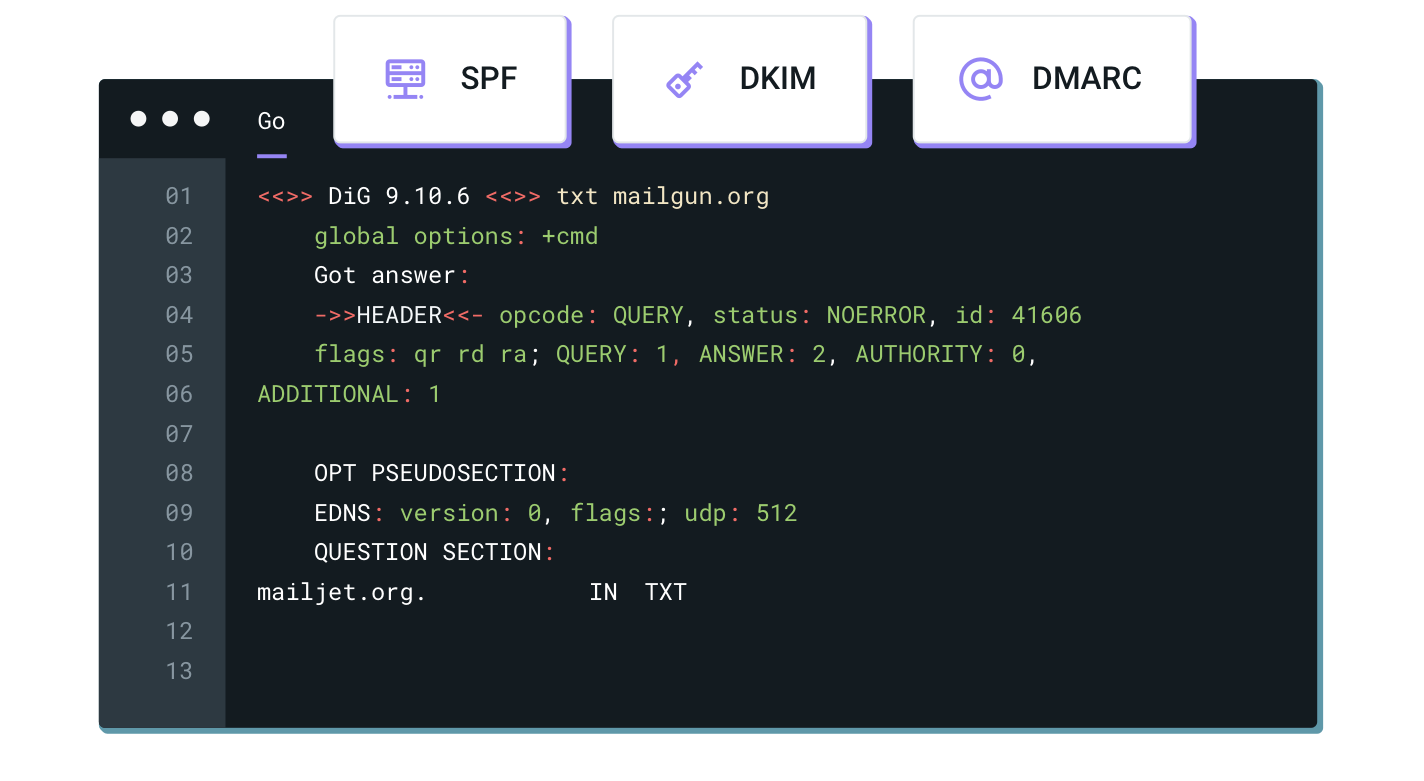
Task: Click the 'OPT PSEUDOSECTION:' line
Action: (442, 473)
